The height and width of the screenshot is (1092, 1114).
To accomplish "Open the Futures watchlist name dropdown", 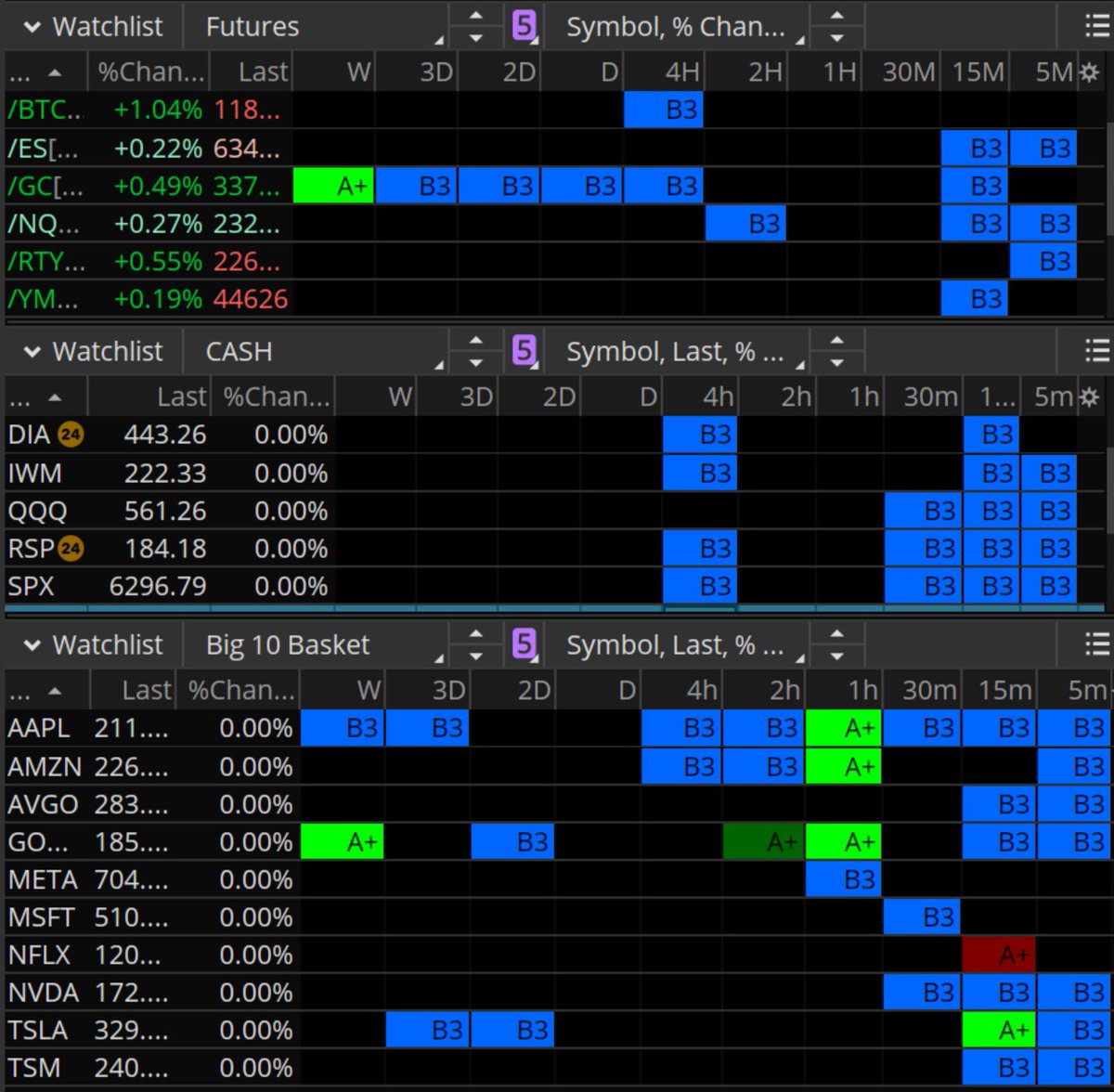I will coord(316,27).
